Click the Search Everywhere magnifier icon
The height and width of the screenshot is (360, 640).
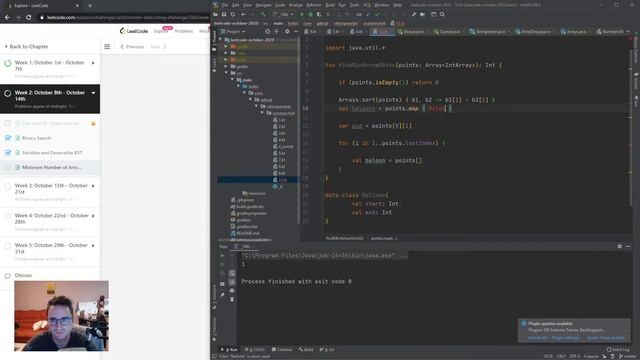pos(442,14)
